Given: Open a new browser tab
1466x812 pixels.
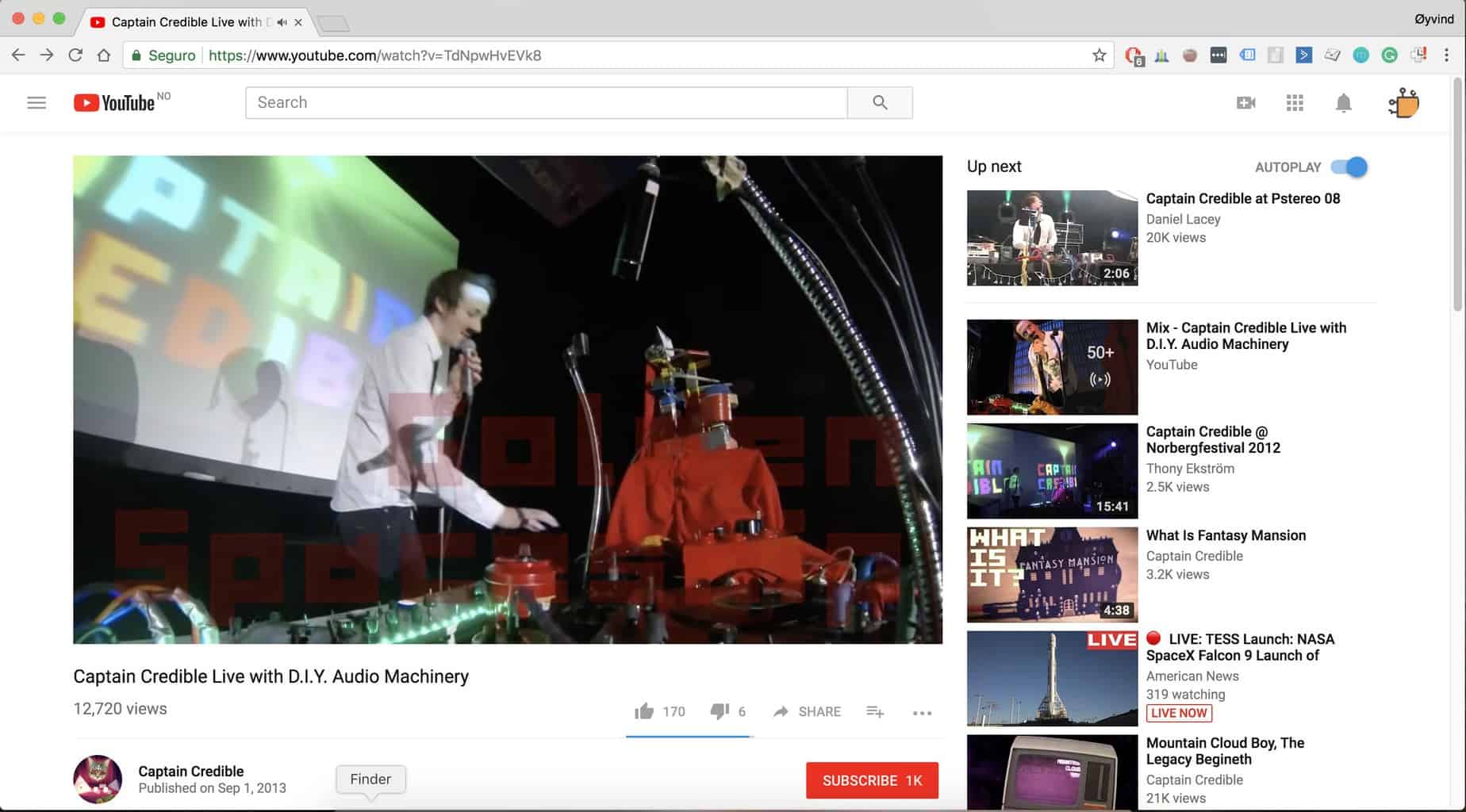Looking at the screenshot, I should click(333, 24).
